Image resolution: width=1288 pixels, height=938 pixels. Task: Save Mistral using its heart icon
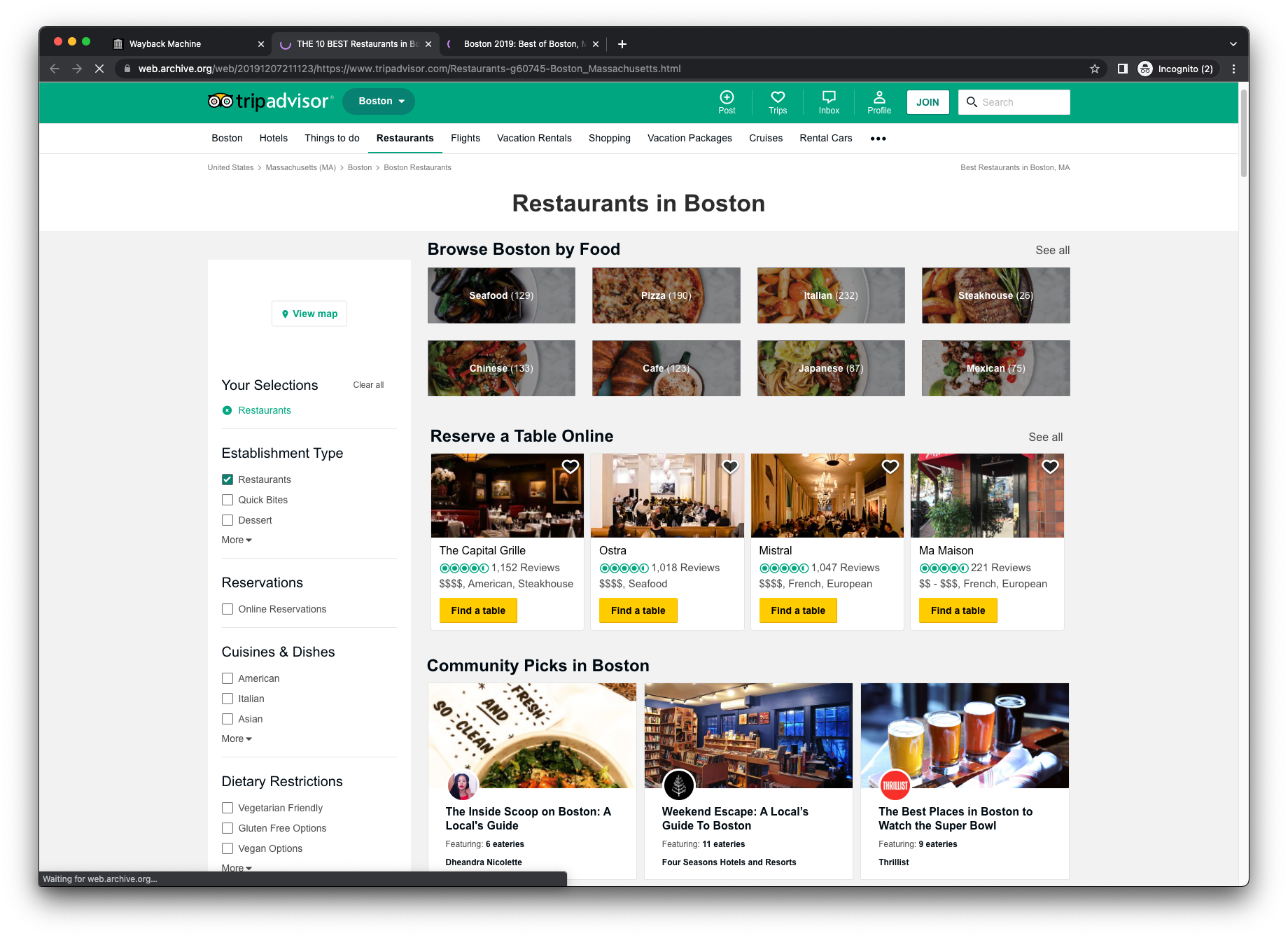[890, 466]
